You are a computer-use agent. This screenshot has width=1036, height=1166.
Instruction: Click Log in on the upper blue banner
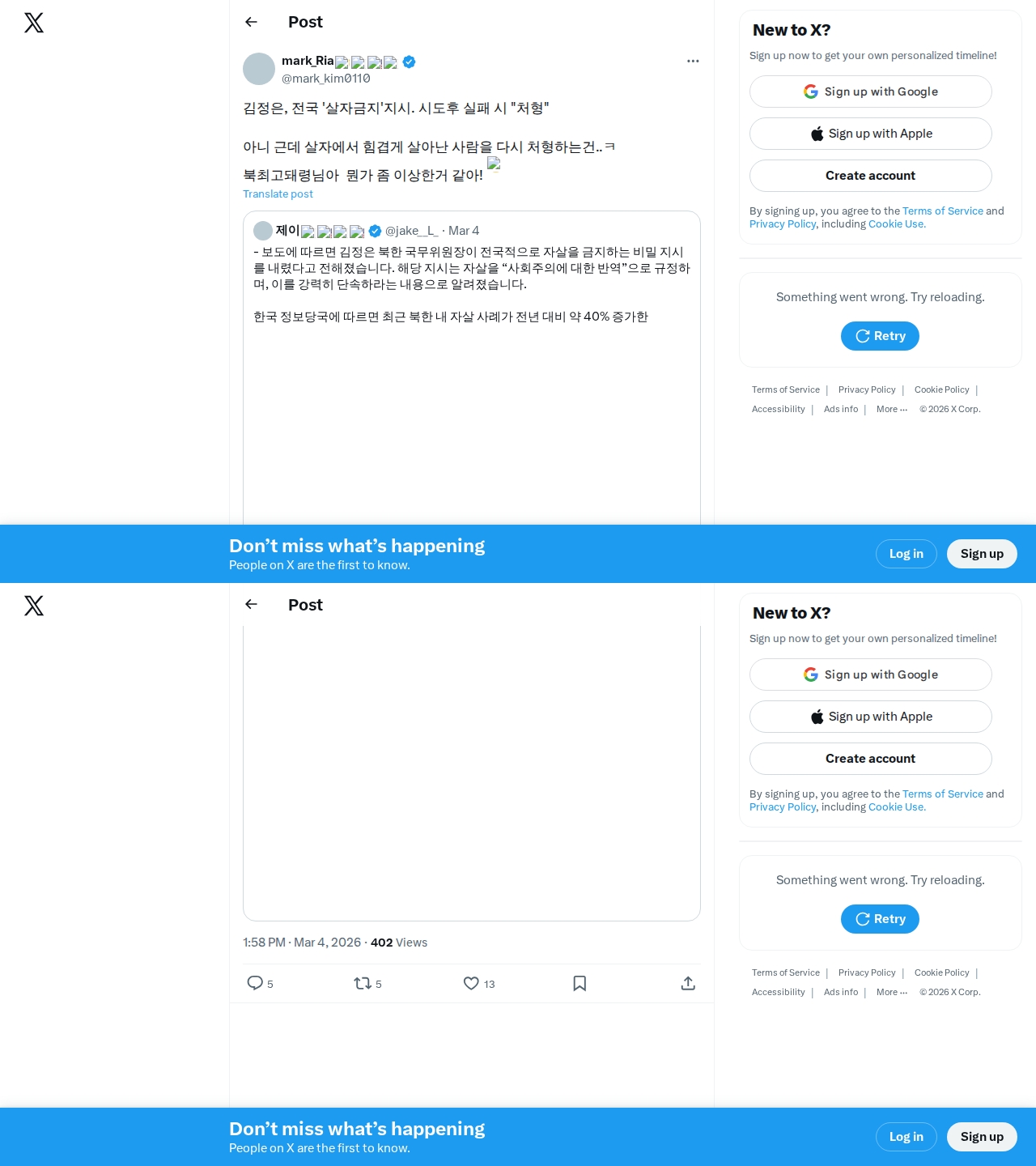pos(906,554)
